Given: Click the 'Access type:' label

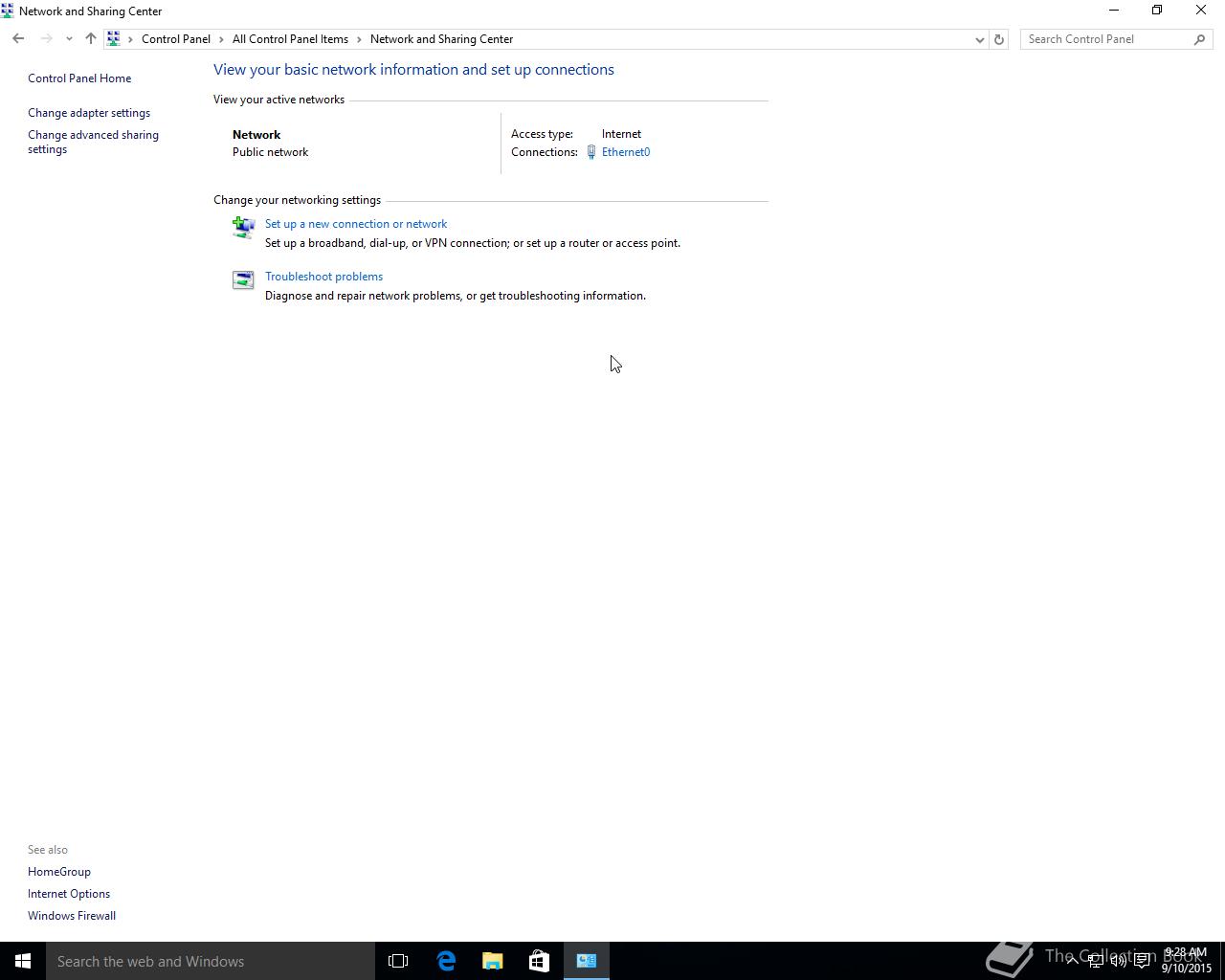Looking at the screenshot, I should tap(542, 134).
